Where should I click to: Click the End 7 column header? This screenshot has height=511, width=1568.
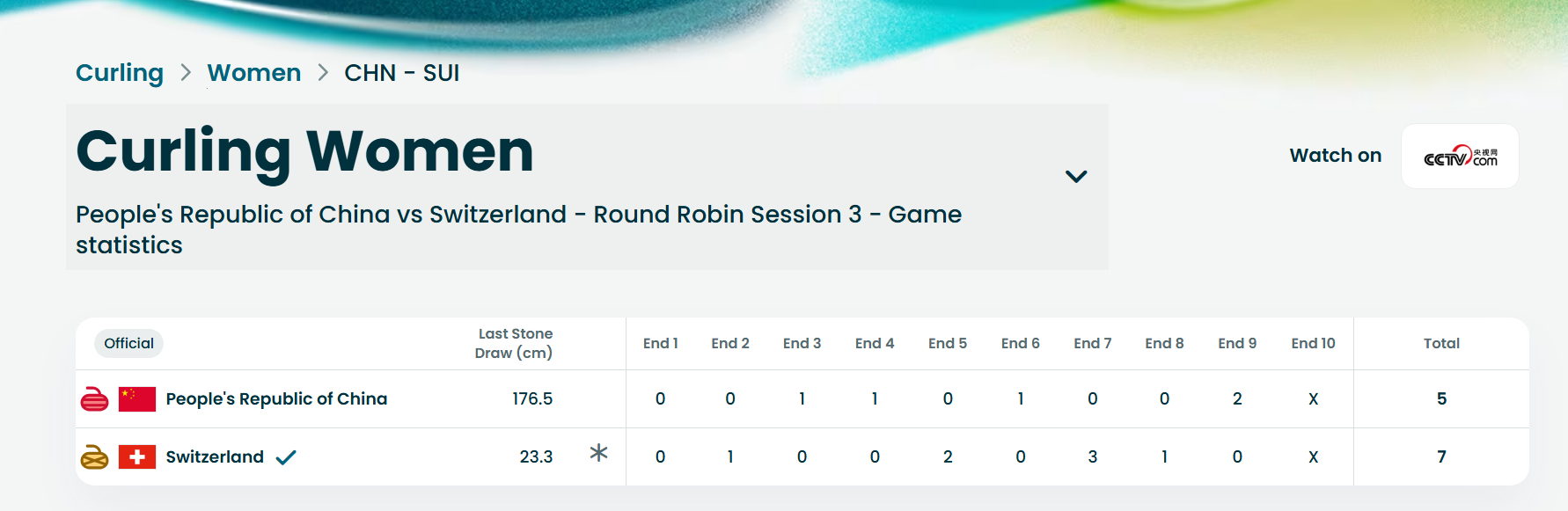(x=1092, y=344)
